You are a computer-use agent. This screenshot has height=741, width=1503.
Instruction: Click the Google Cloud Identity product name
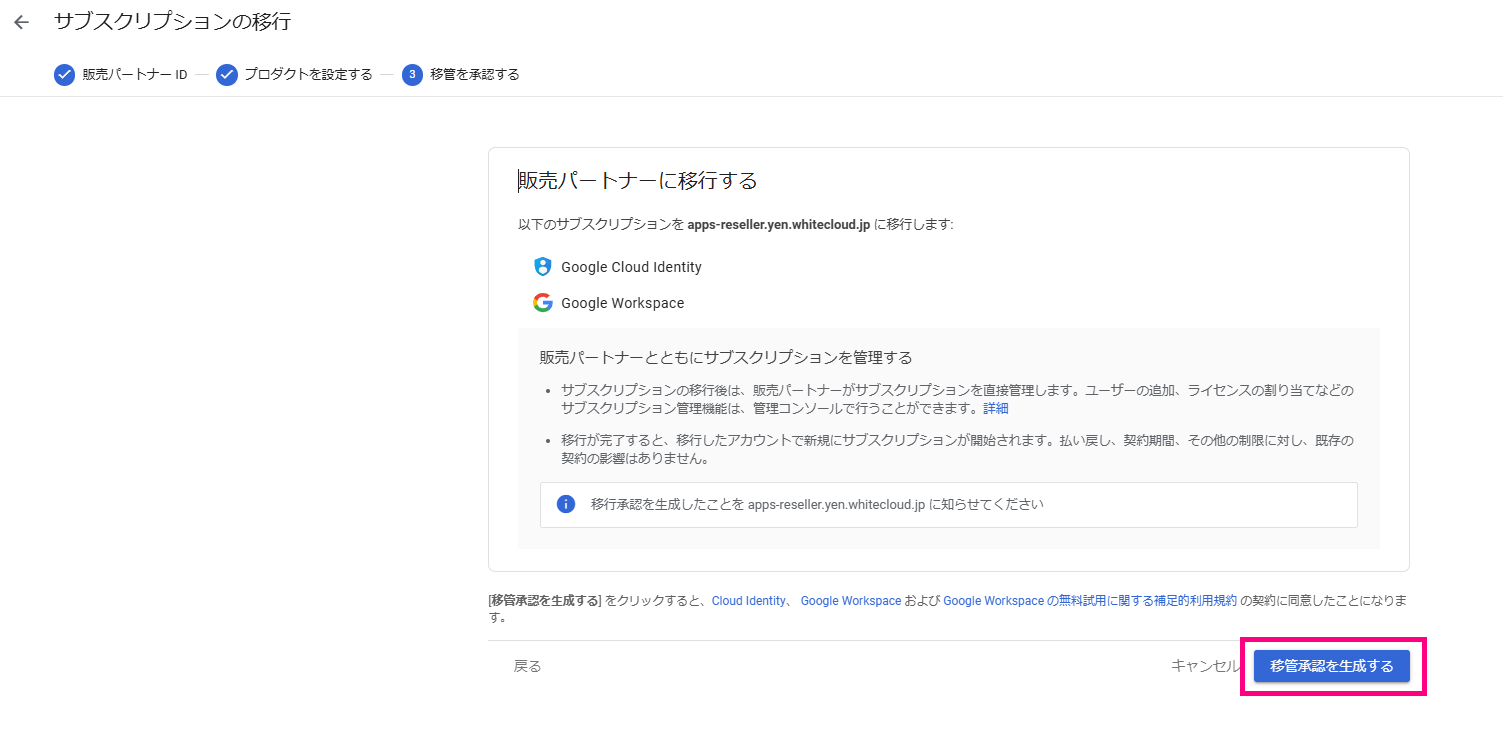click(x=631, y=267)
